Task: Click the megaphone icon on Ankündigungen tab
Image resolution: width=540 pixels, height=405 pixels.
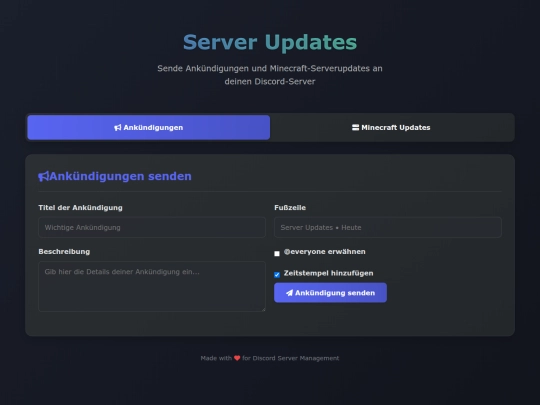Action: click(x=118, y=127)
